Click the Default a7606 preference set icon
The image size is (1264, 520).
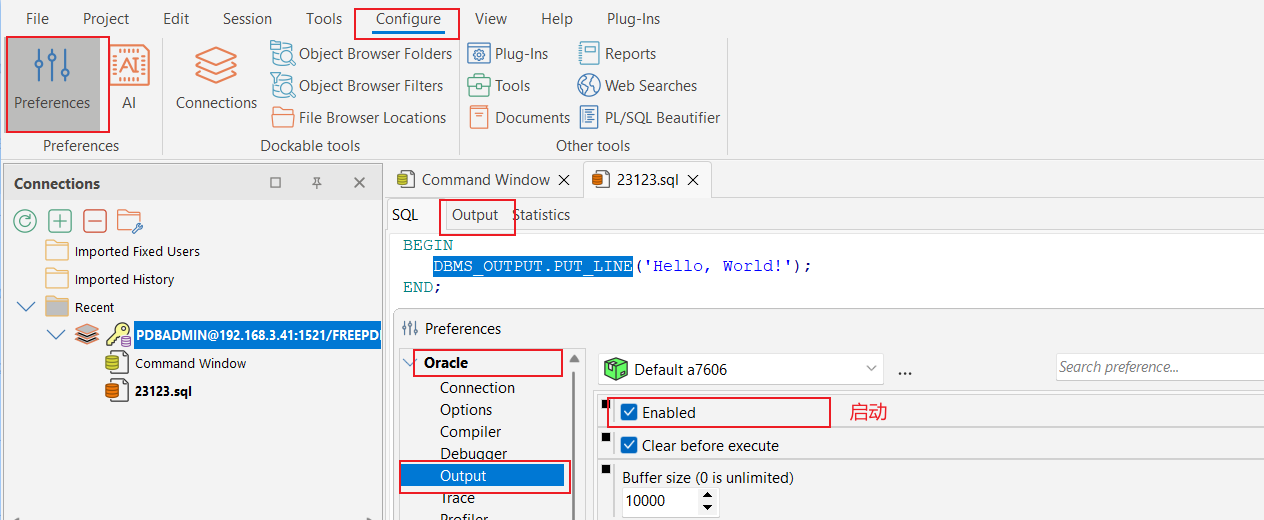pos(615,369)
